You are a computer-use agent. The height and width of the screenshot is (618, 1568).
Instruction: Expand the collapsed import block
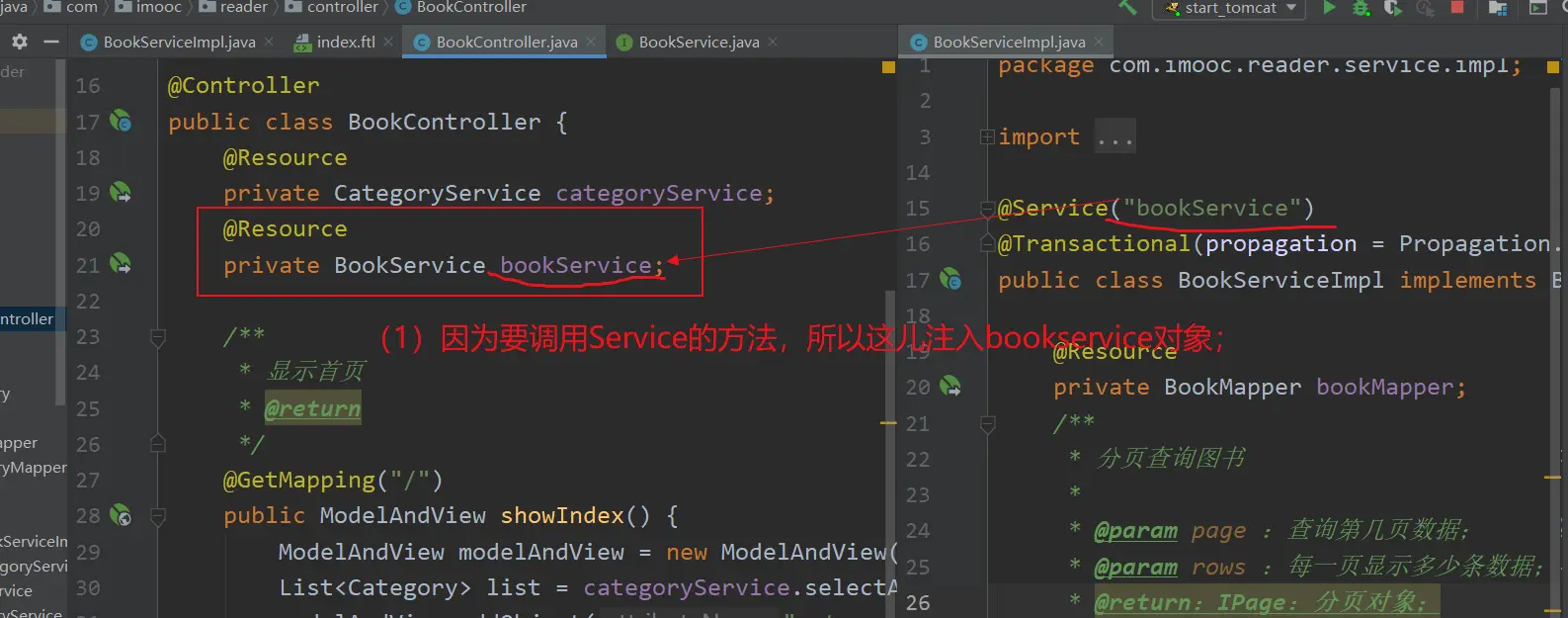coord(987,136)
